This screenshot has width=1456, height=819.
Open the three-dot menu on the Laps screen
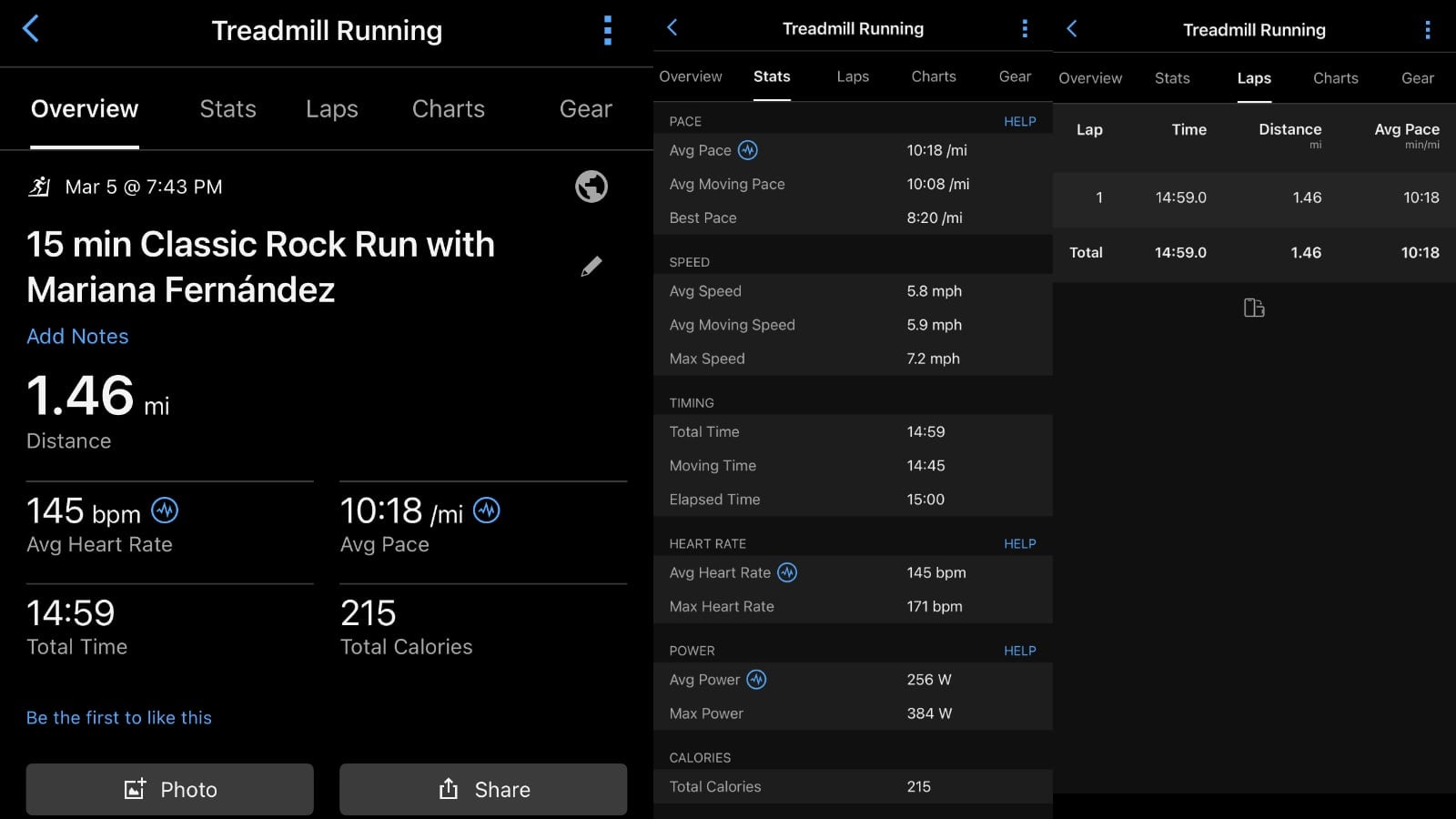(x=1427, y=30)
